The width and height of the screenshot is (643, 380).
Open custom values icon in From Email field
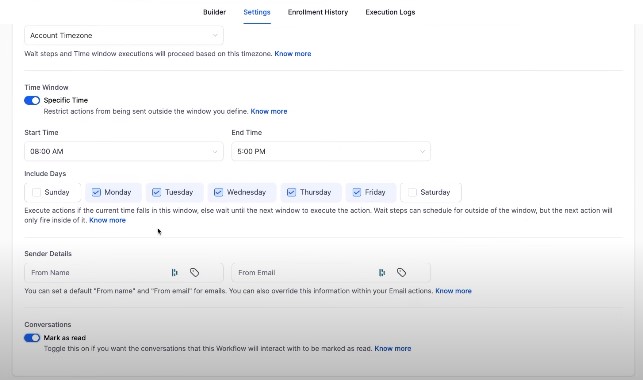coord(382,273)
